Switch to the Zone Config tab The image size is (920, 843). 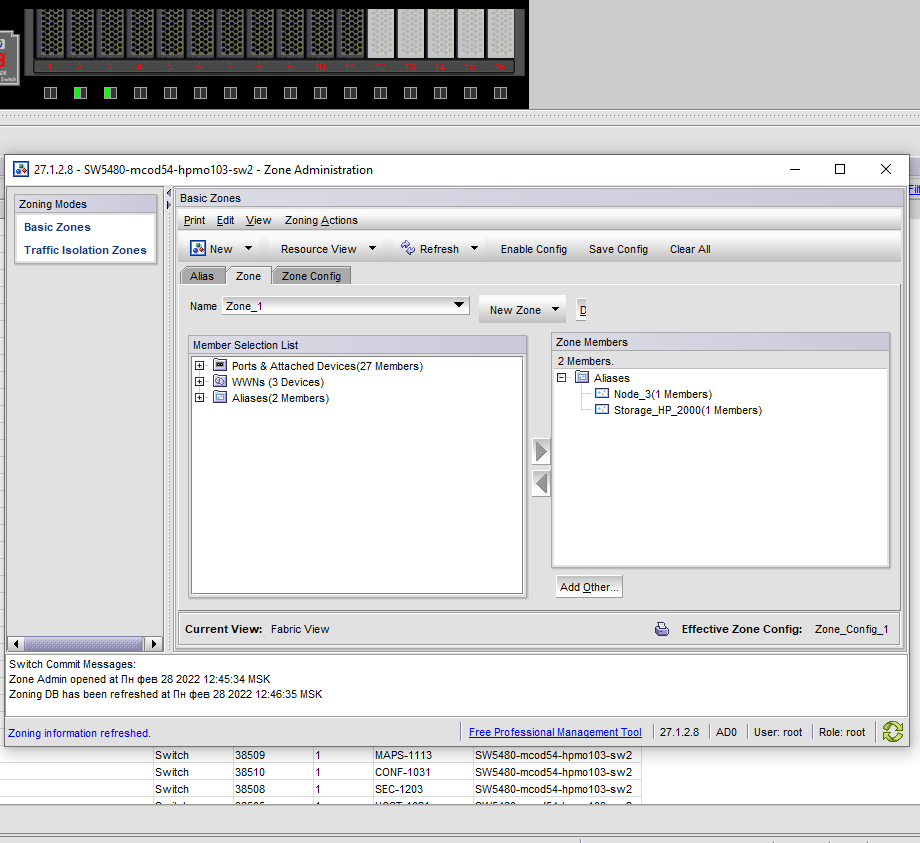[311, 276]
